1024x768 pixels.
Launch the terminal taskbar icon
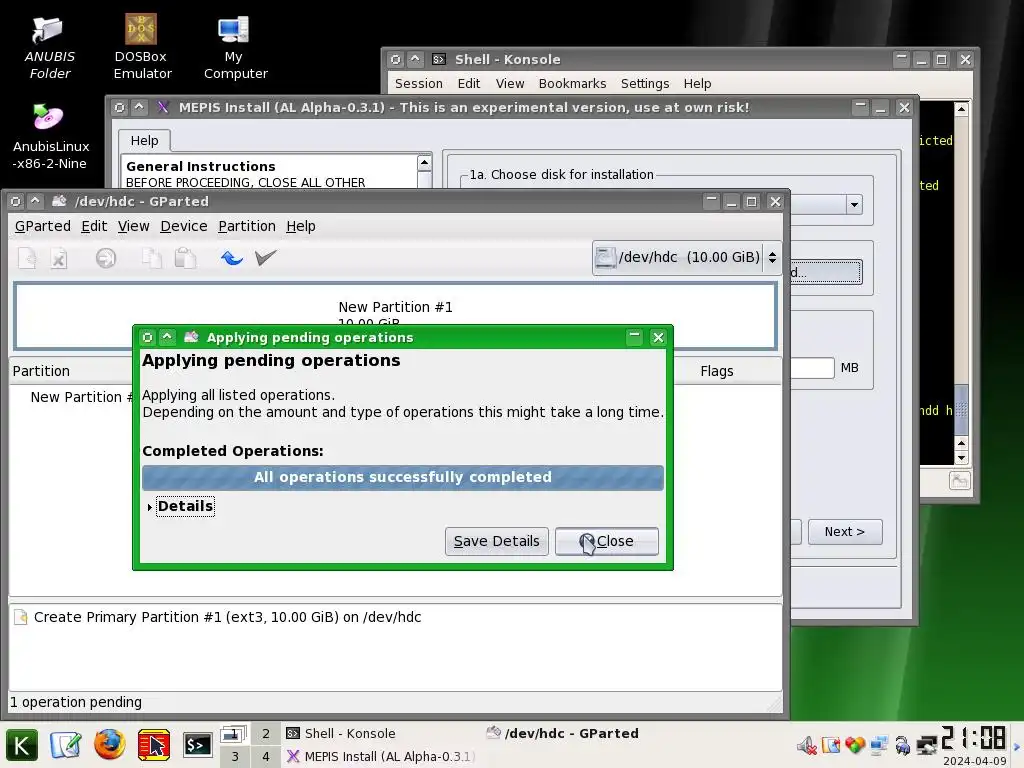tap(198, 745)
